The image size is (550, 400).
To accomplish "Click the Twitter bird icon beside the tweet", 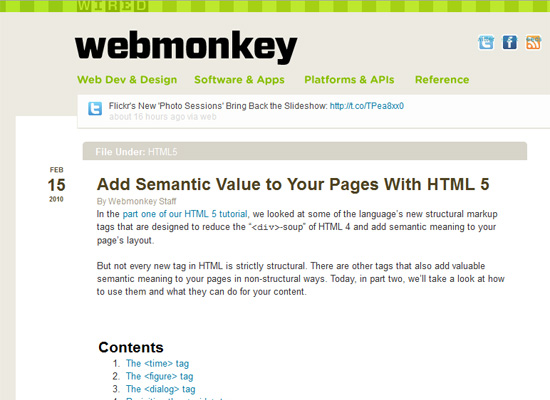I will coord(95,108).
